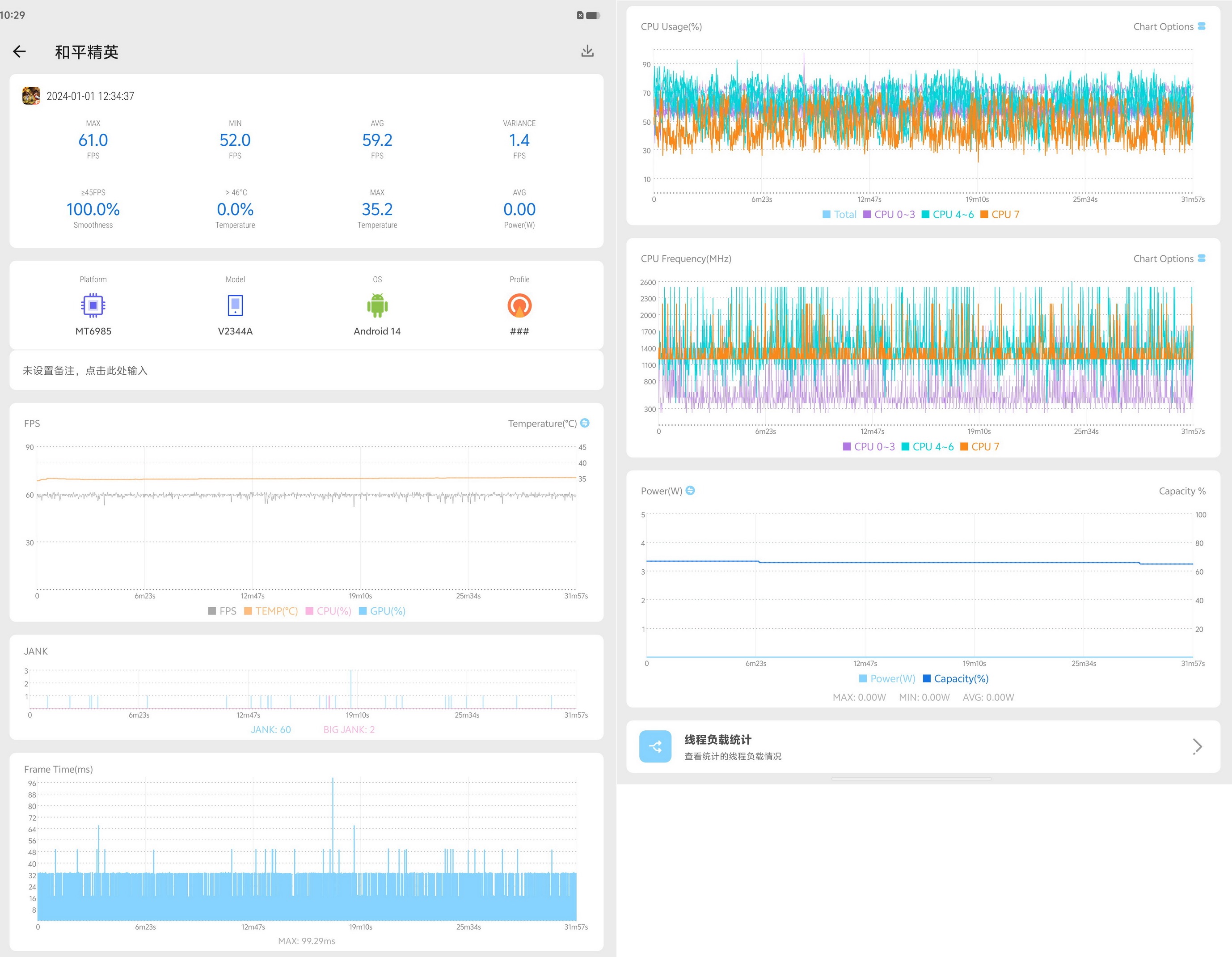
Task: Select the Android 14 OS icon
Action: tap(377, 306)
